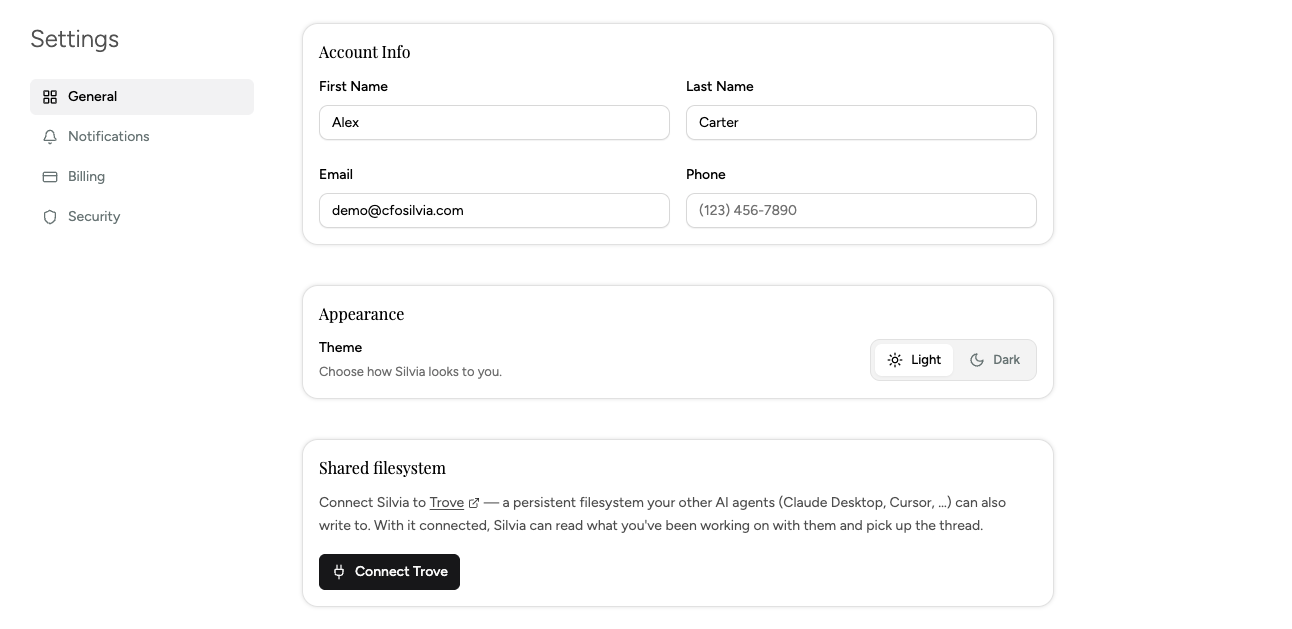Click the empty Phone number field

coord(861,211)
